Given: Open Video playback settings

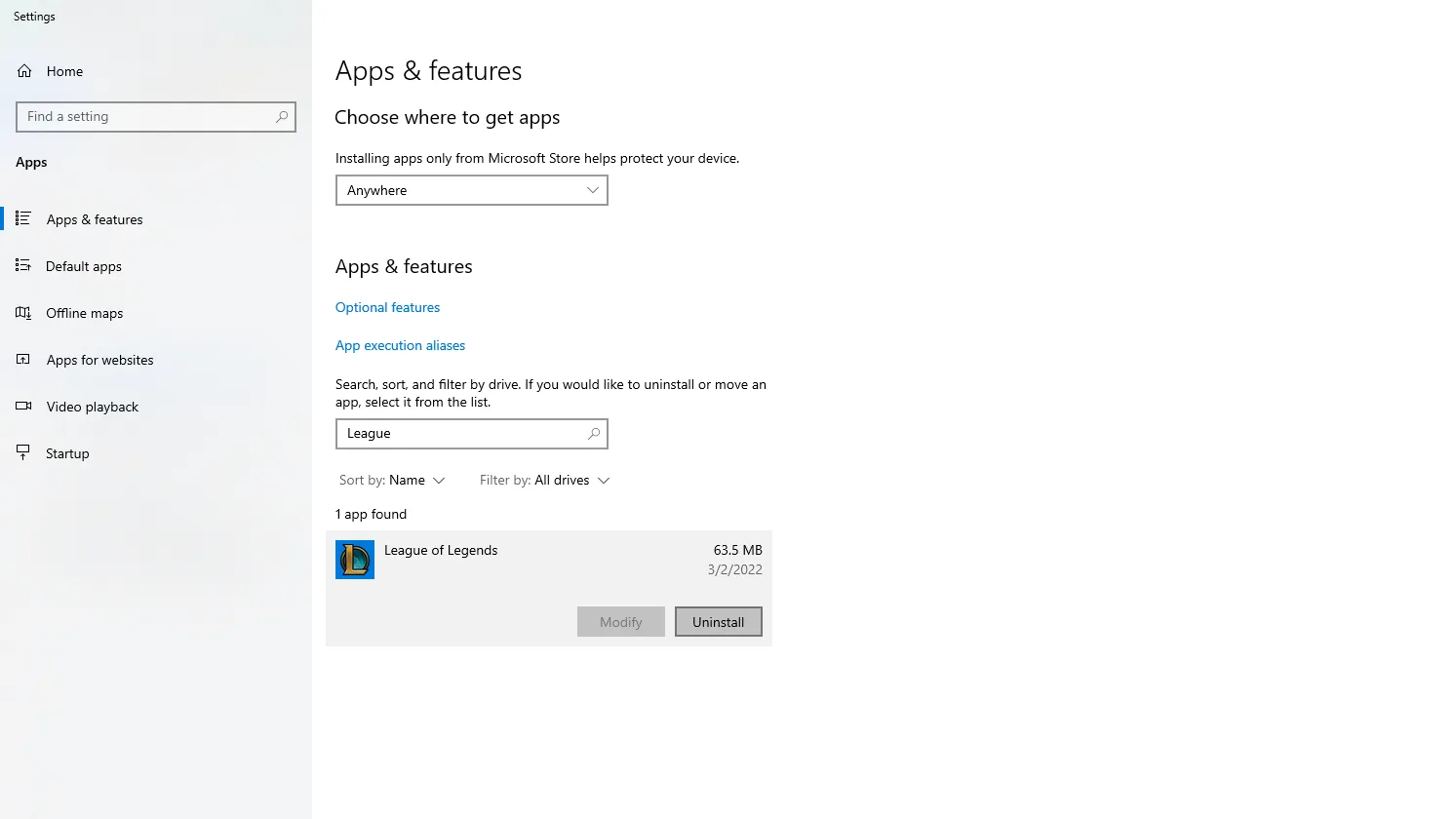Looking at the screenshot, I should click(x=93, y=407).
